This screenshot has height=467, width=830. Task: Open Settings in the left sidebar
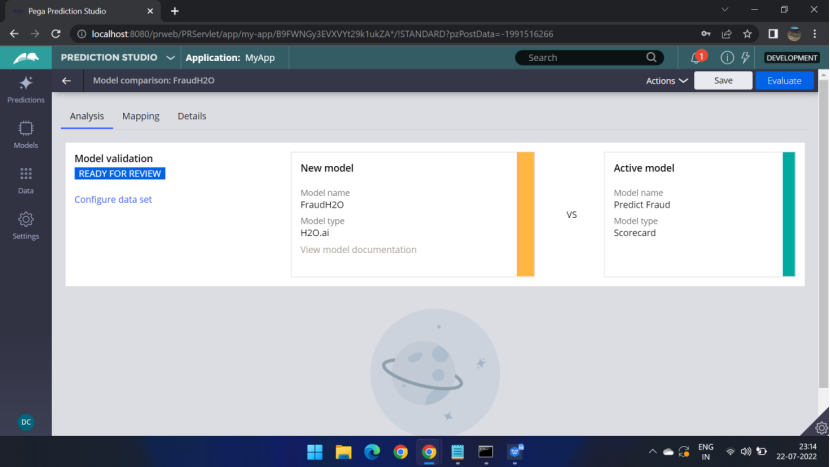25,226
